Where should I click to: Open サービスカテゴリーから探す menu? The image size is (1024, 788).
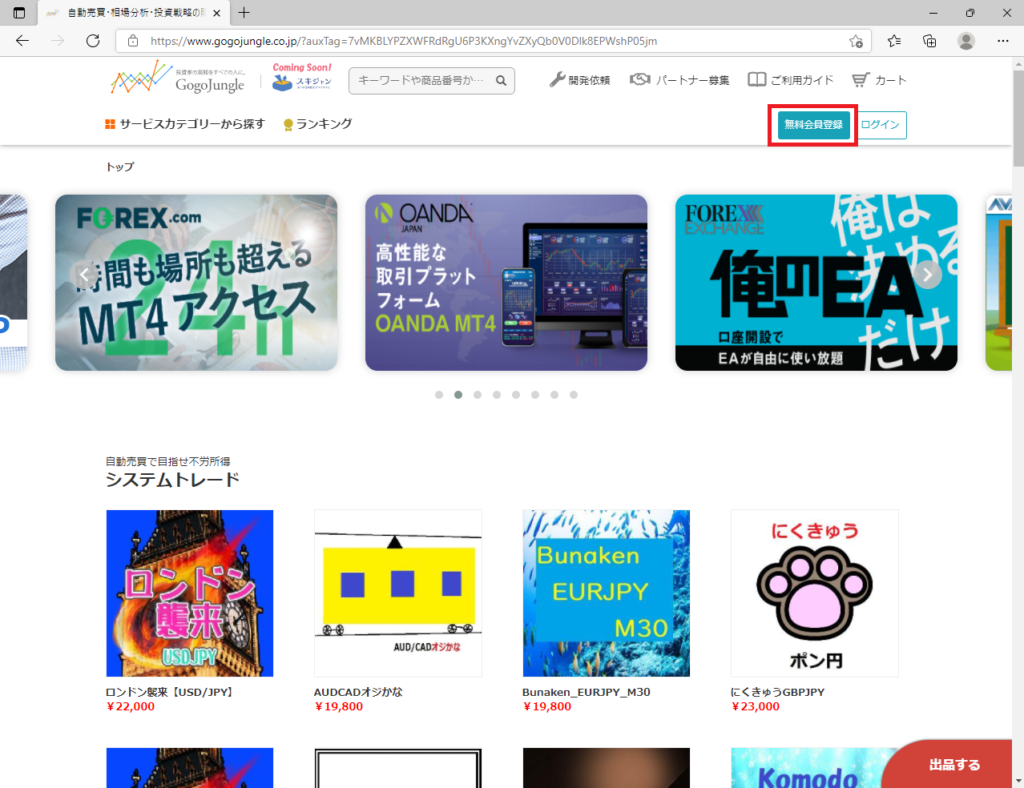coord(185,124)
